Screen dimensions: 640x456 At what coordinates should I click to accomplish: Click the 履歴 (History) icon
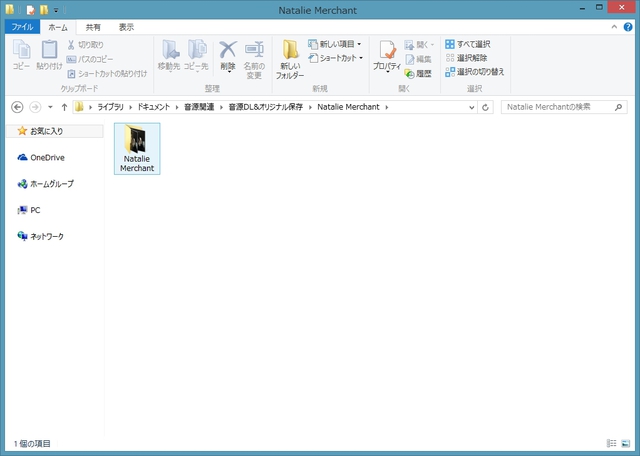pyautogui.click(x=419, y=74)
